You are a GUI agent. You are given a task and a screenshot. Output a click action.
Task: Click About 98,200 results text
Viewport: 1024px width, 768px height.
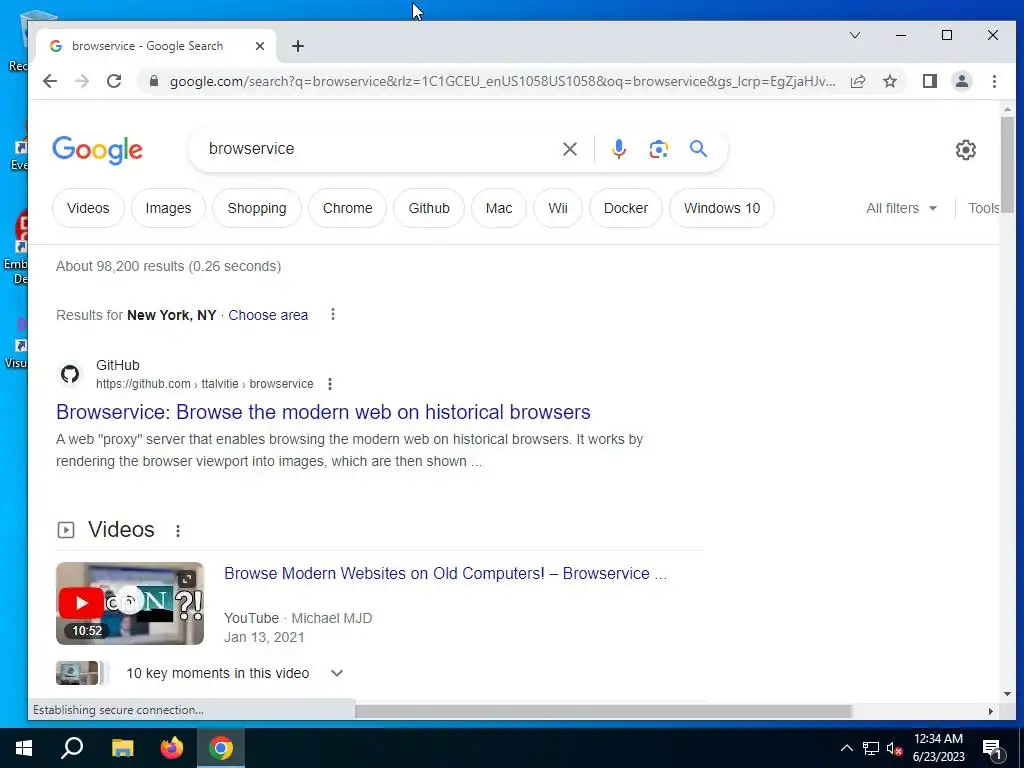coord(168,266)
